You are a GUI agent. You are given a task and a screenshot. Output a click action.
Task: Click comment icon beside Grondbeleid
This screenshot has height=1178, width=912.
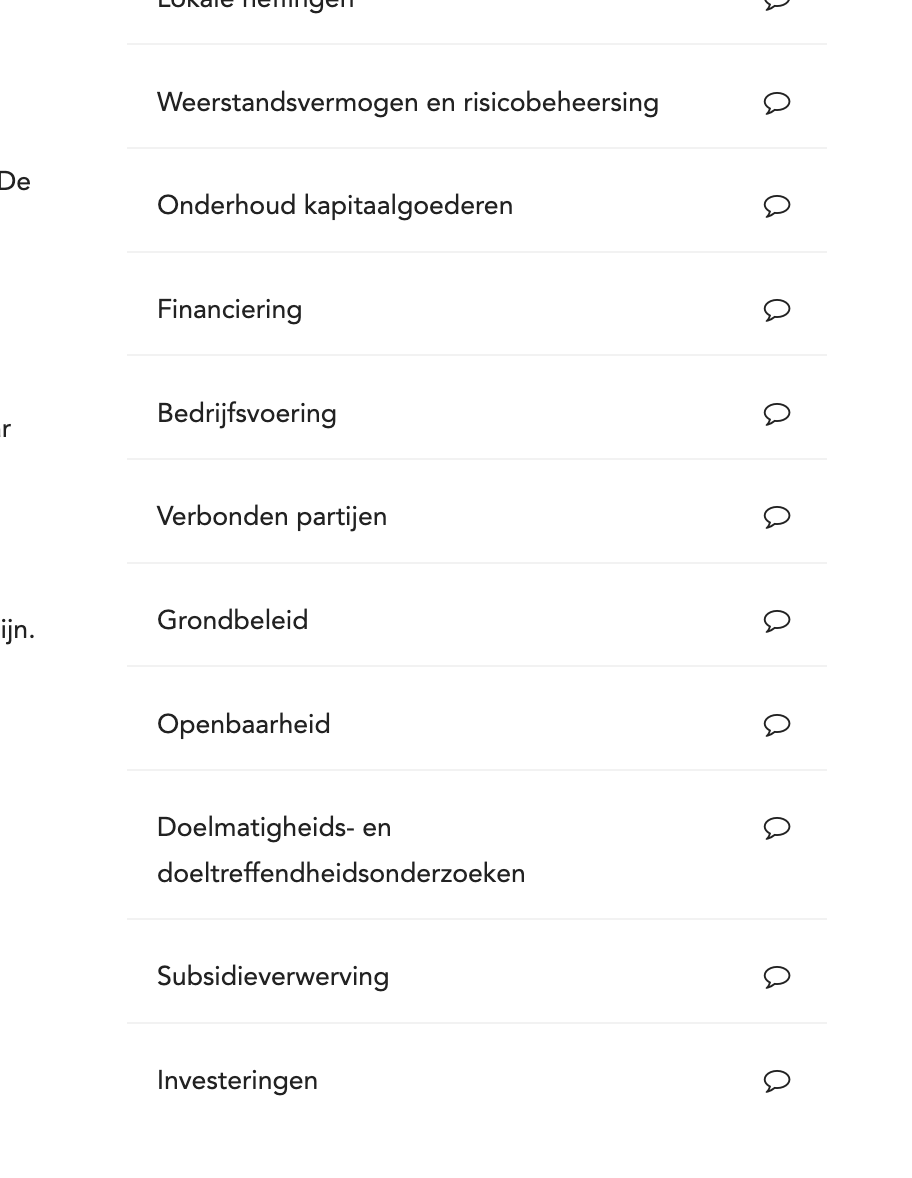coord(777,621)
